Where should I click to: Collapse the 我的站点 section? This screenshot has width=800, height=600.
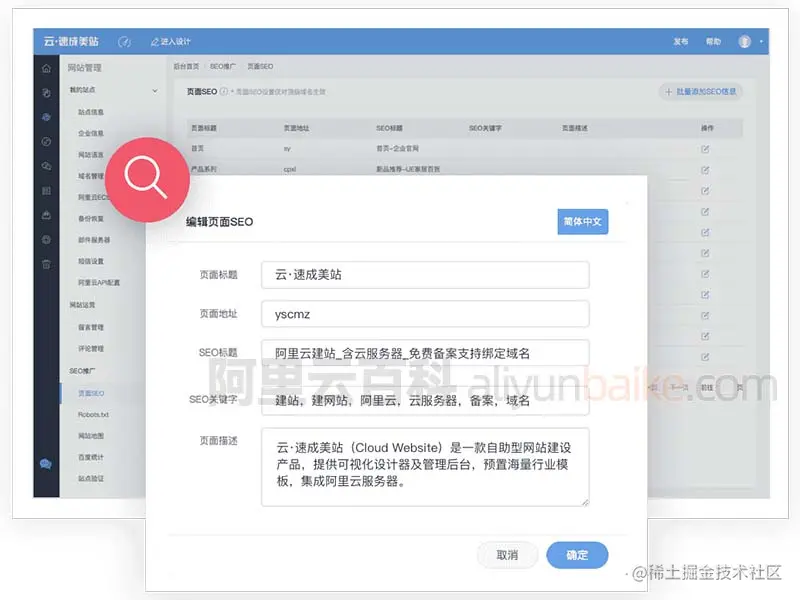[x=152, y=89]
